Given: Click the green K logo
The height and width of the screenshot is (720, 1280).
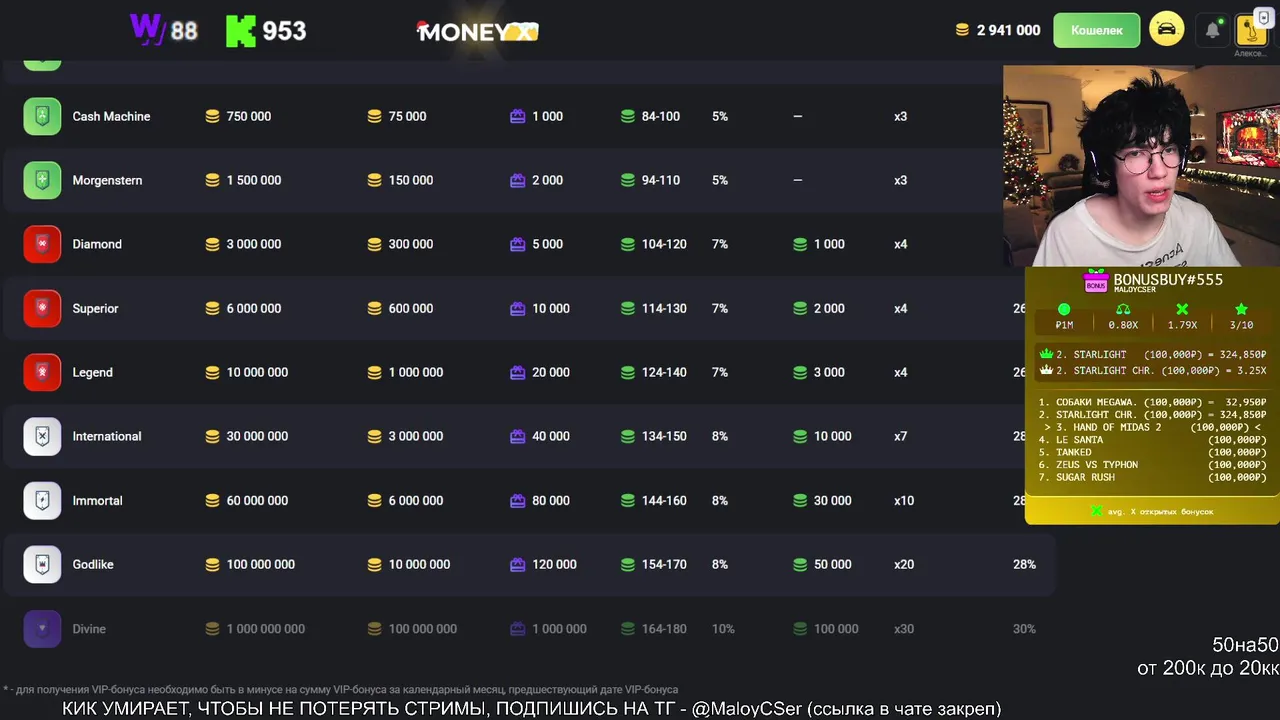Looking at the screenshot, I should coord(241,31).
